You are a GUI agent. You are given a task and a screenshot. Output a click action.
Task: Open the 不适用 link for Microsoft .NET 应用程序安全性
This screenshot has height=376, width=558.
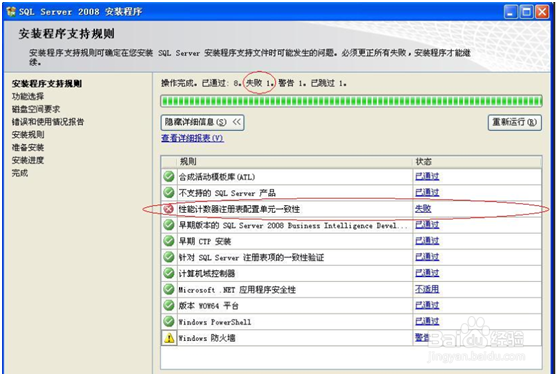(x=427, y=289)
